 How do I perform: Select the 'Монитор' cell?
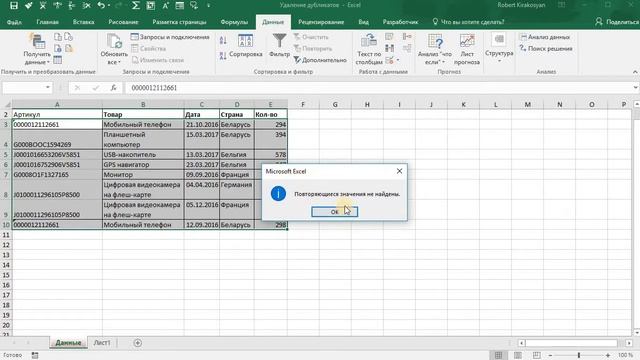(x=143, y=175)
